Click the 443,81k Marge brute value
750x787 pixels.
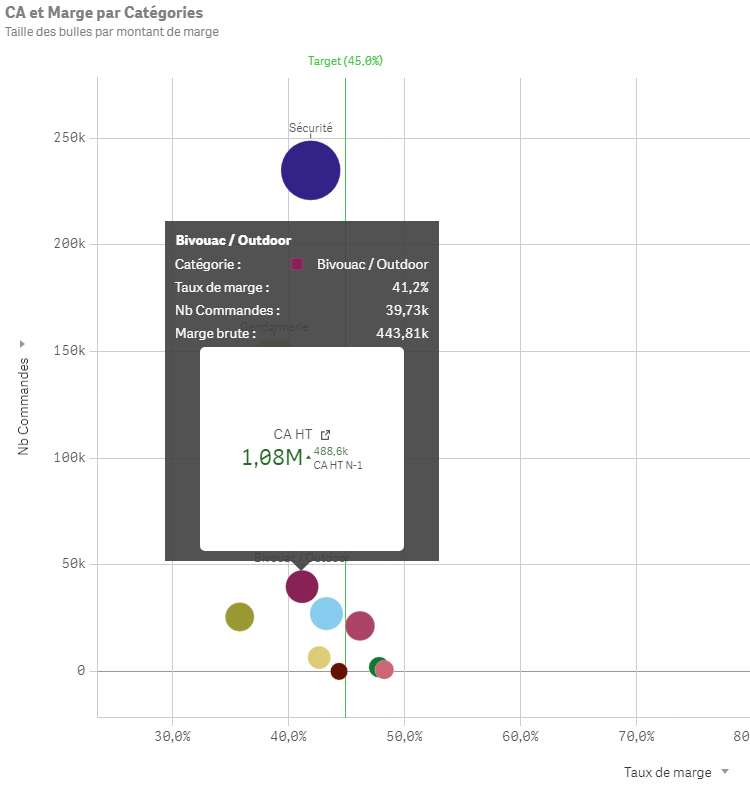(x=402, y=333)
